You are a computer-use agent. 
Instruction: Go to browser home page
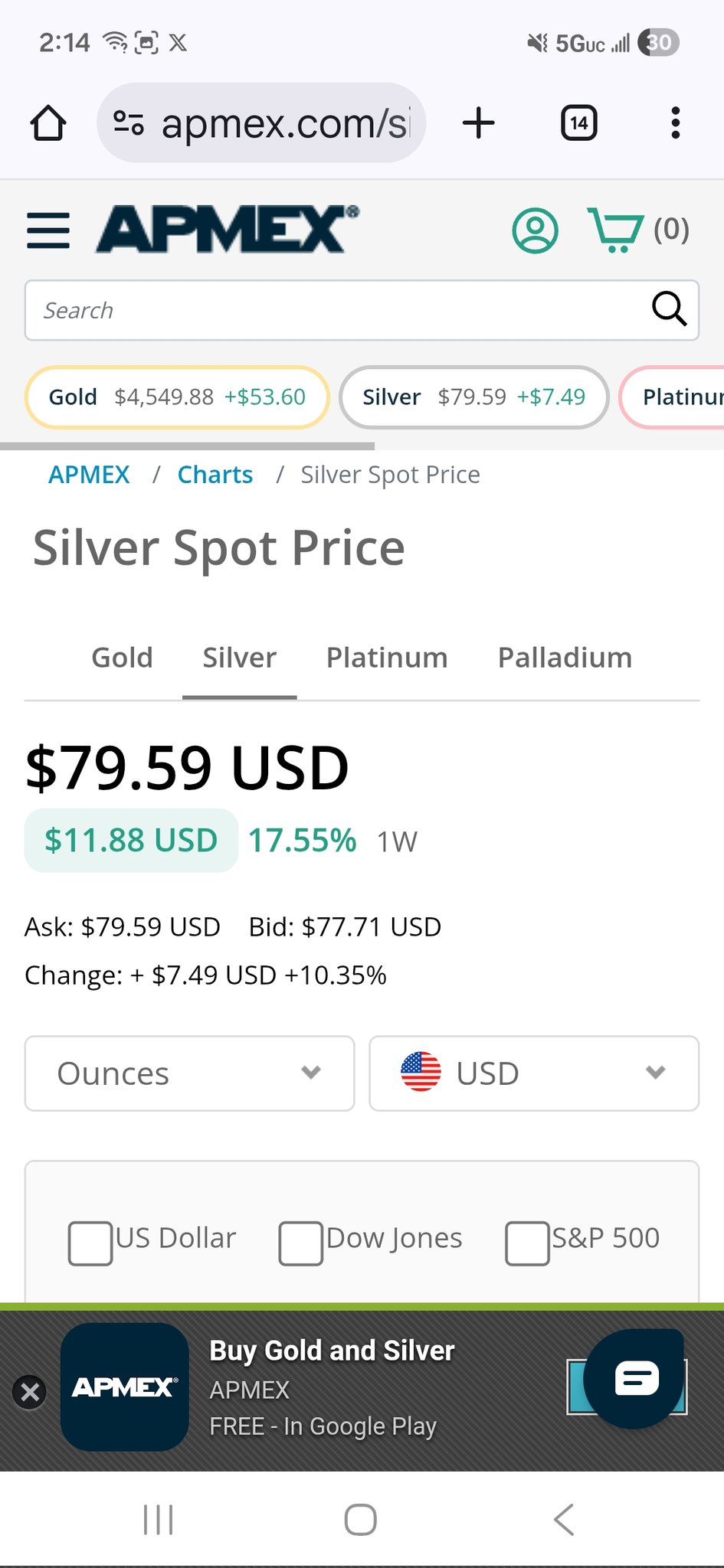click(x=48, y=123)
